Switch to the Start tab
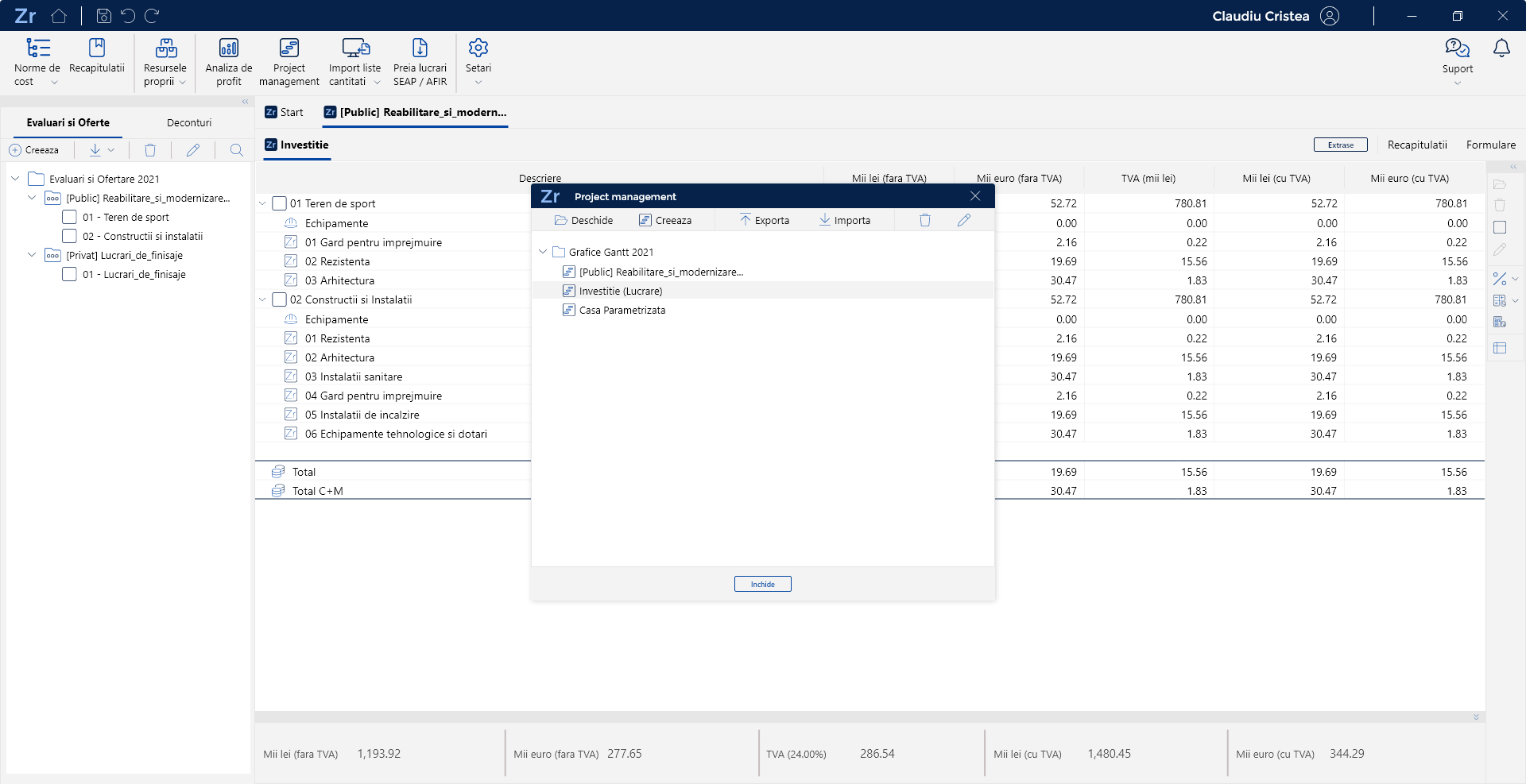Screen dimensions: 1526x784 click(x=285, y=113)
